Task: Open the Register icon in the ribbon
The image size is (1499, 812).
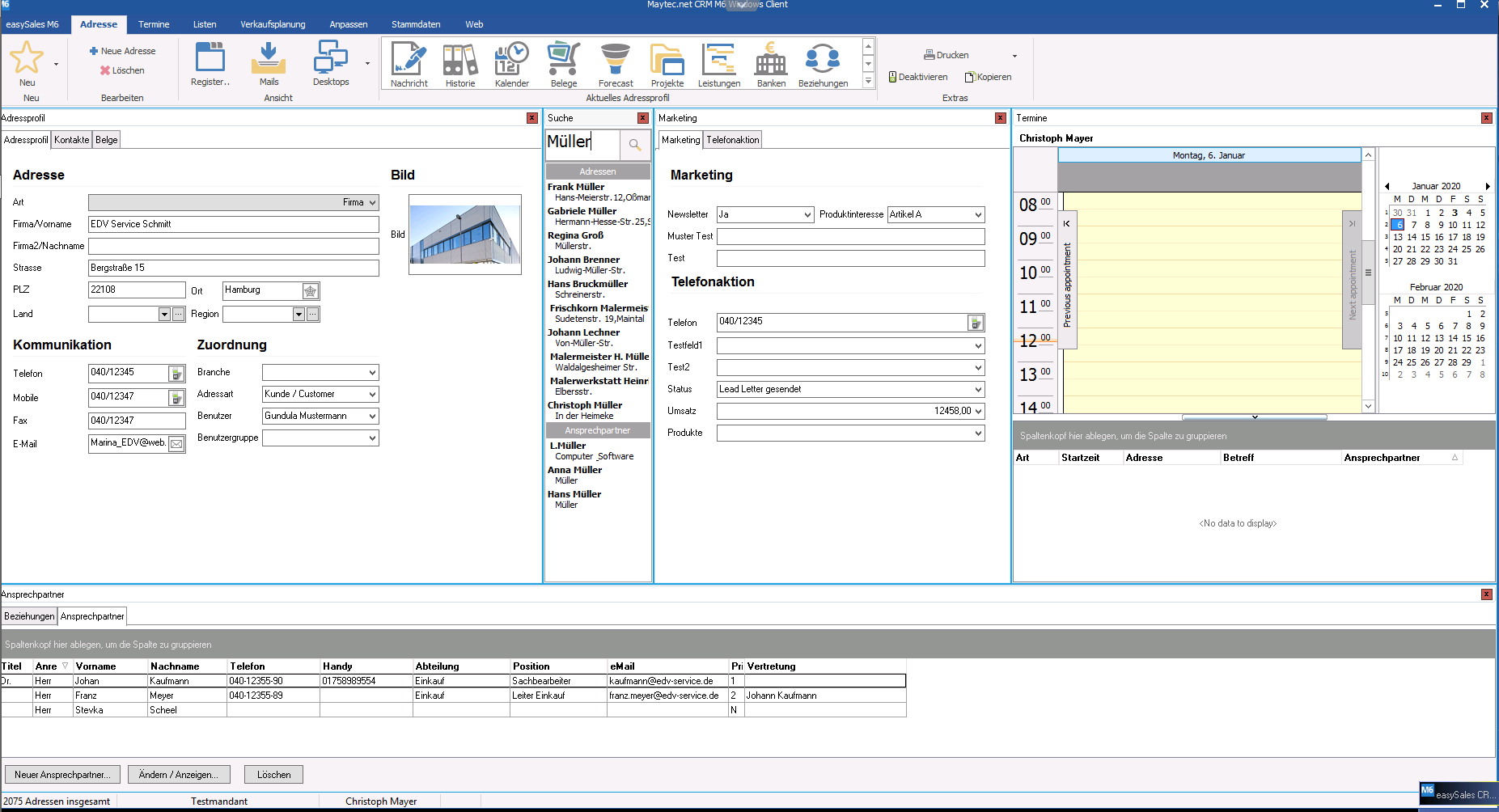Action: click(210, 58)
